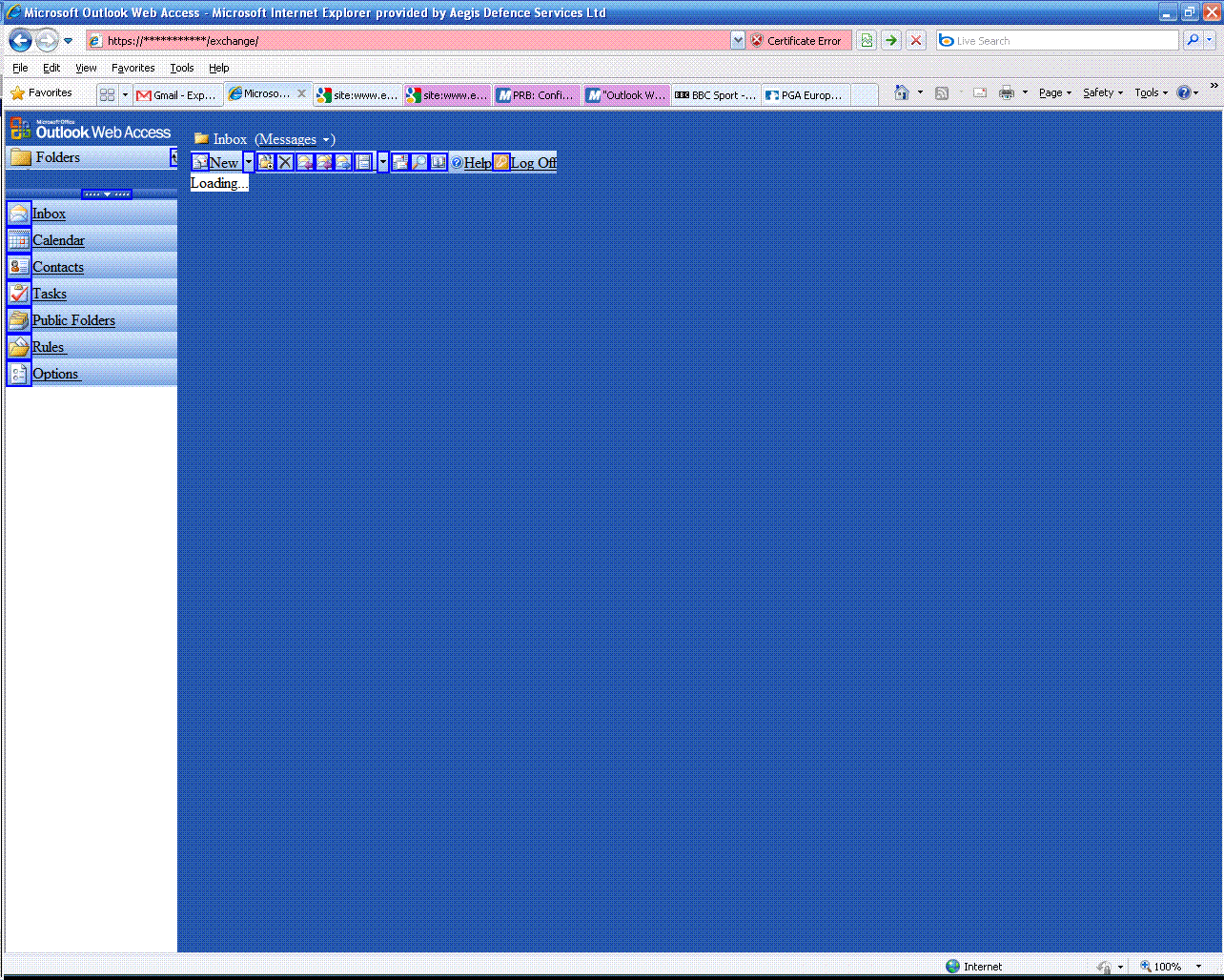1224x980 pixels.
Task: Switch to the BBC Sport tab
Action: point(715,94)
